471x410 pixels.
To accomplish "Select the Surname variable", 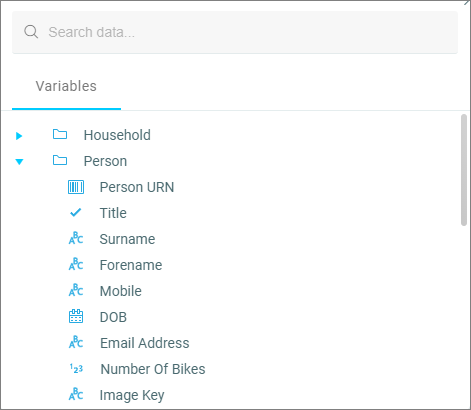I will [x=127, y=239].
